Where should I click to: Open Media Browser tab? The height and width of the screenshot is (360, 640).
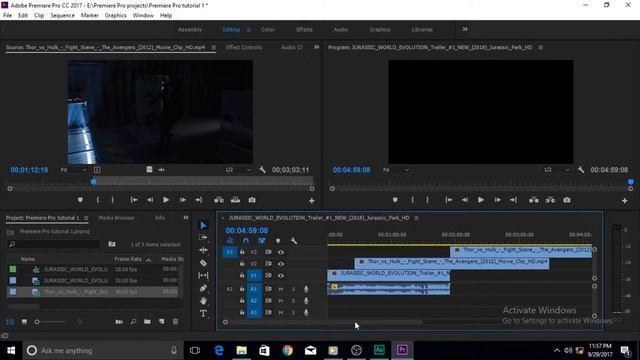point(116,218)
